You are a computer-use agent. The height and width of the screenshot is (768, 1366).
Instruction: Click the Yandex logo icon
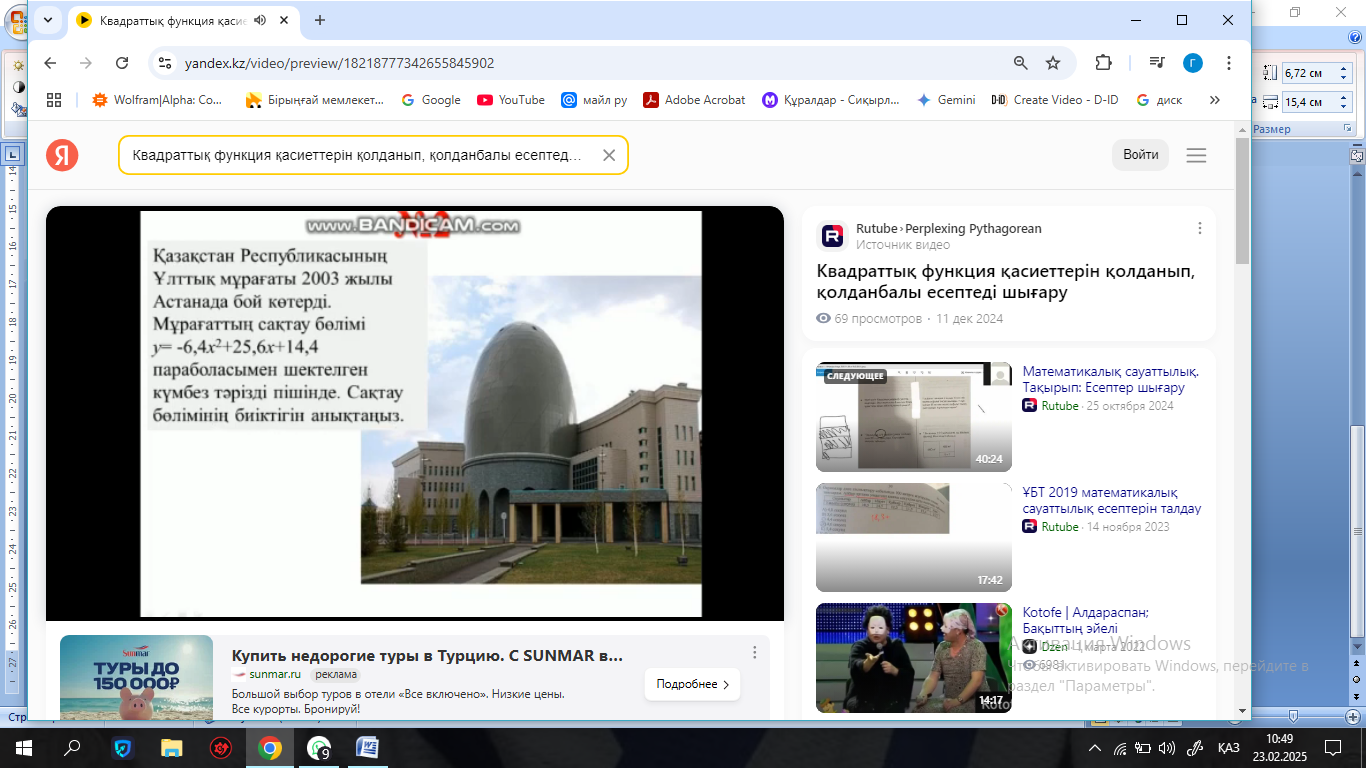62,155
